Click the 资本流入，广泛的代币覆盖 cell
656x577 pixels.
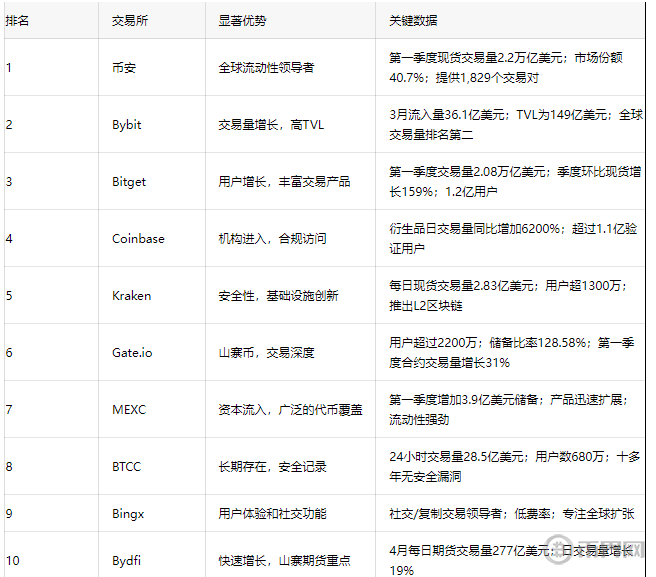290,409
